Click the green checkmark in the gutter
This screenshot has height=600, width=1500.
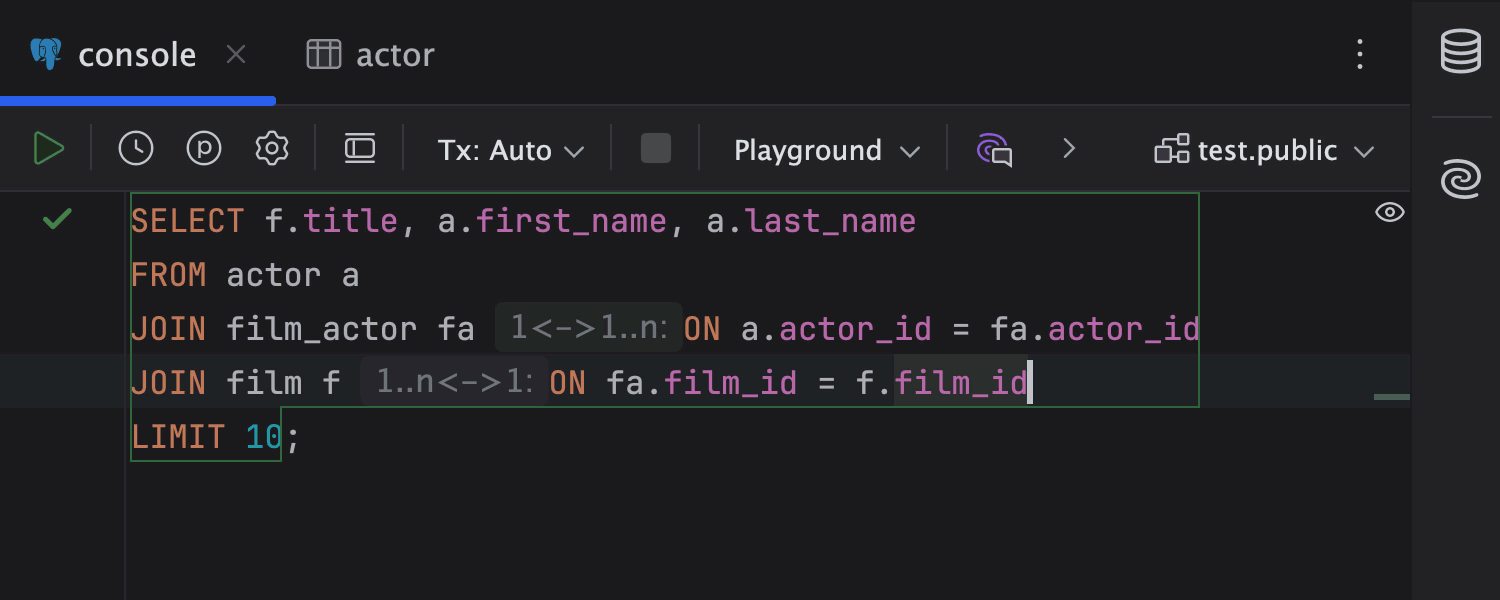click(x=58, y=219)
